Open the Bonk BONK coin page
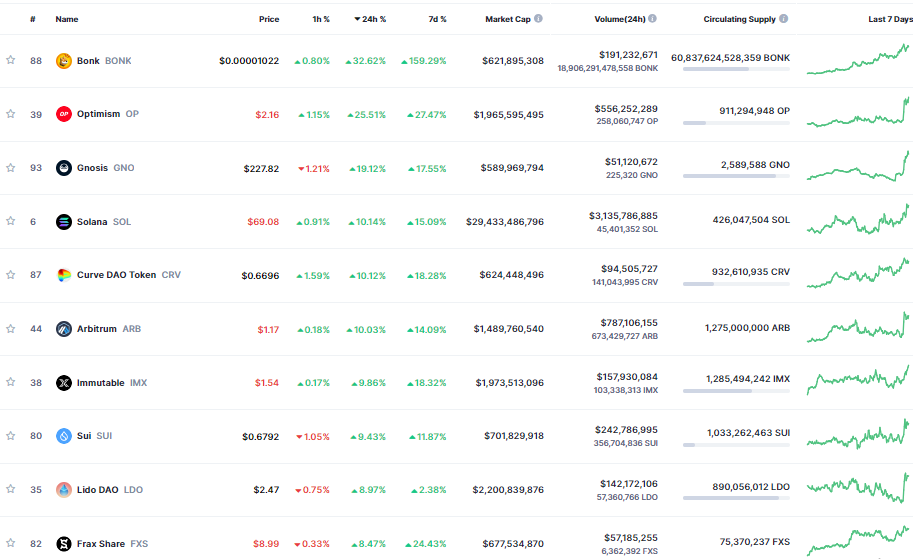The width and height of the screenshot is (919, 559). (x=104, y=61)
